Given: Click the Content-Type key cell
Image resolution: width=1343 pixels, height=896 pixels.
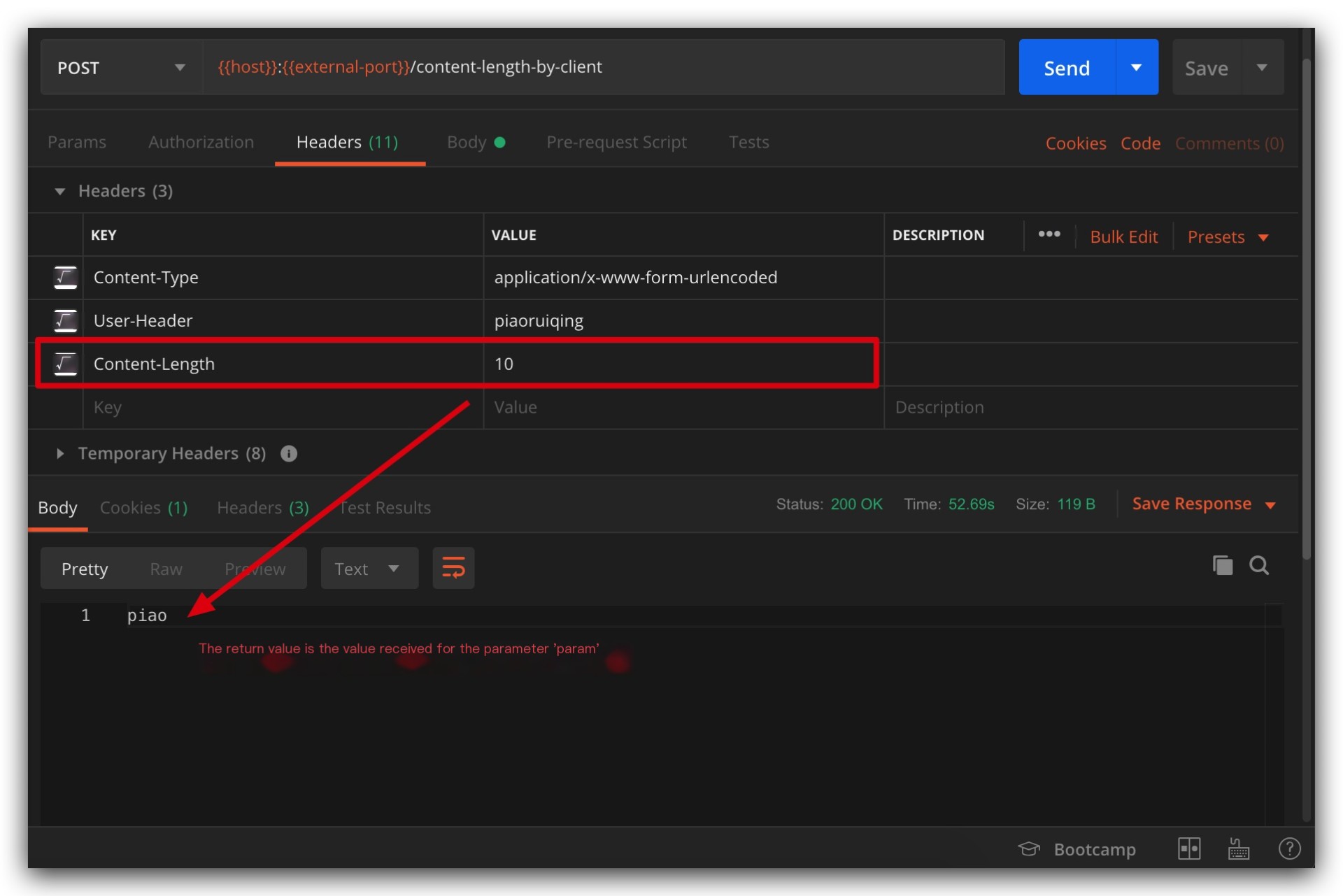Looking at the screenshot, I should [x=283, y=278].
